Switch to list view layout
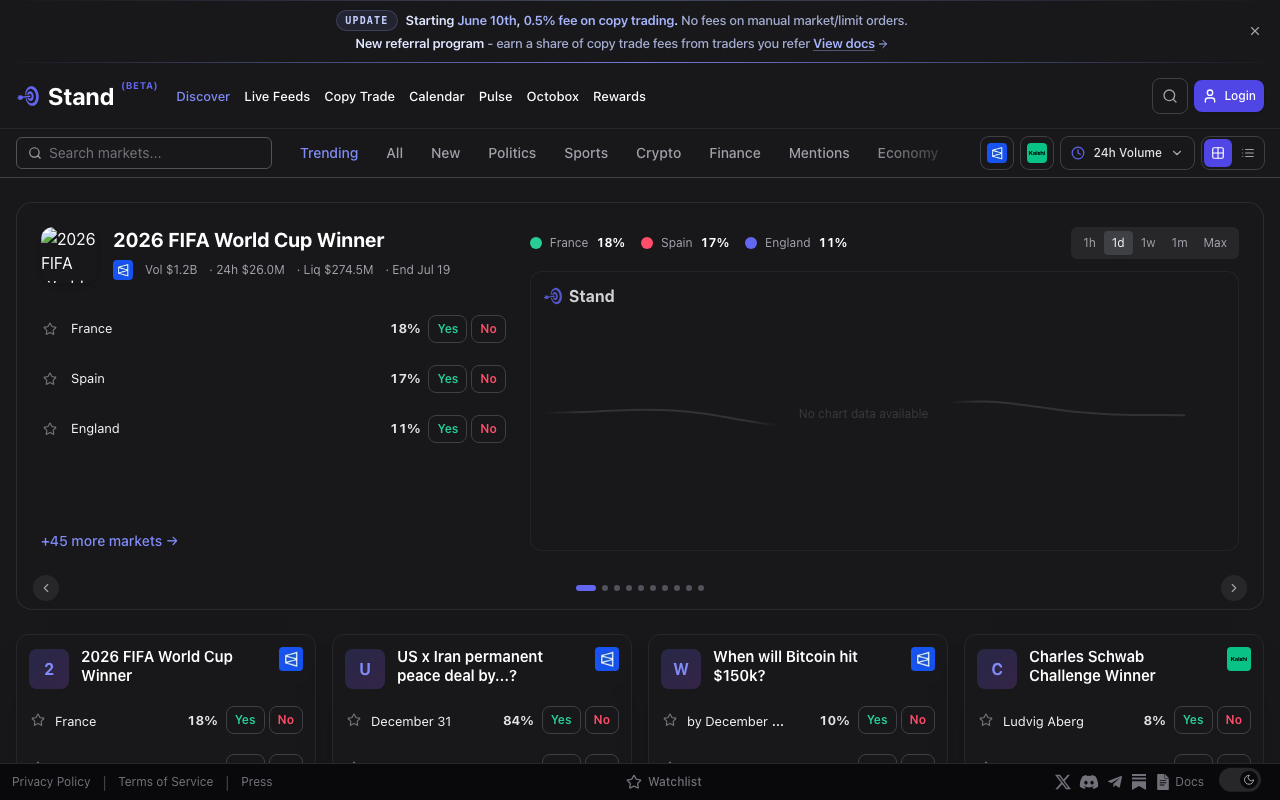The image size is (1280, 800). point(1248,153)
